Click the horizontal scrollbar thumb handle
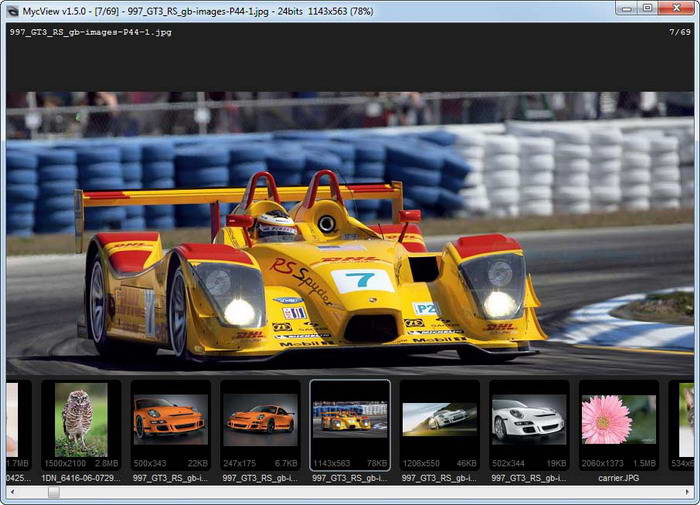The width and height of the screenshot is (700, 505). click(x=53, y=492)
